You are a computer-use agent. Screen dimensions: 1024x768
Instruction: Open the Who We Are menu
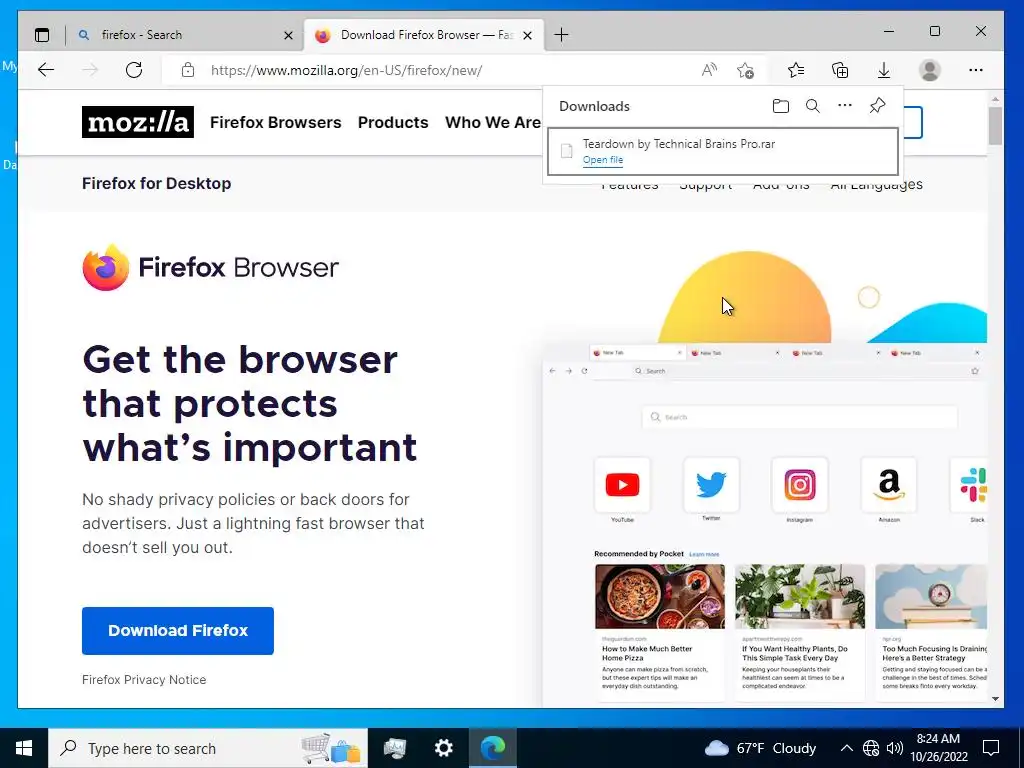(x=493, y=122)
